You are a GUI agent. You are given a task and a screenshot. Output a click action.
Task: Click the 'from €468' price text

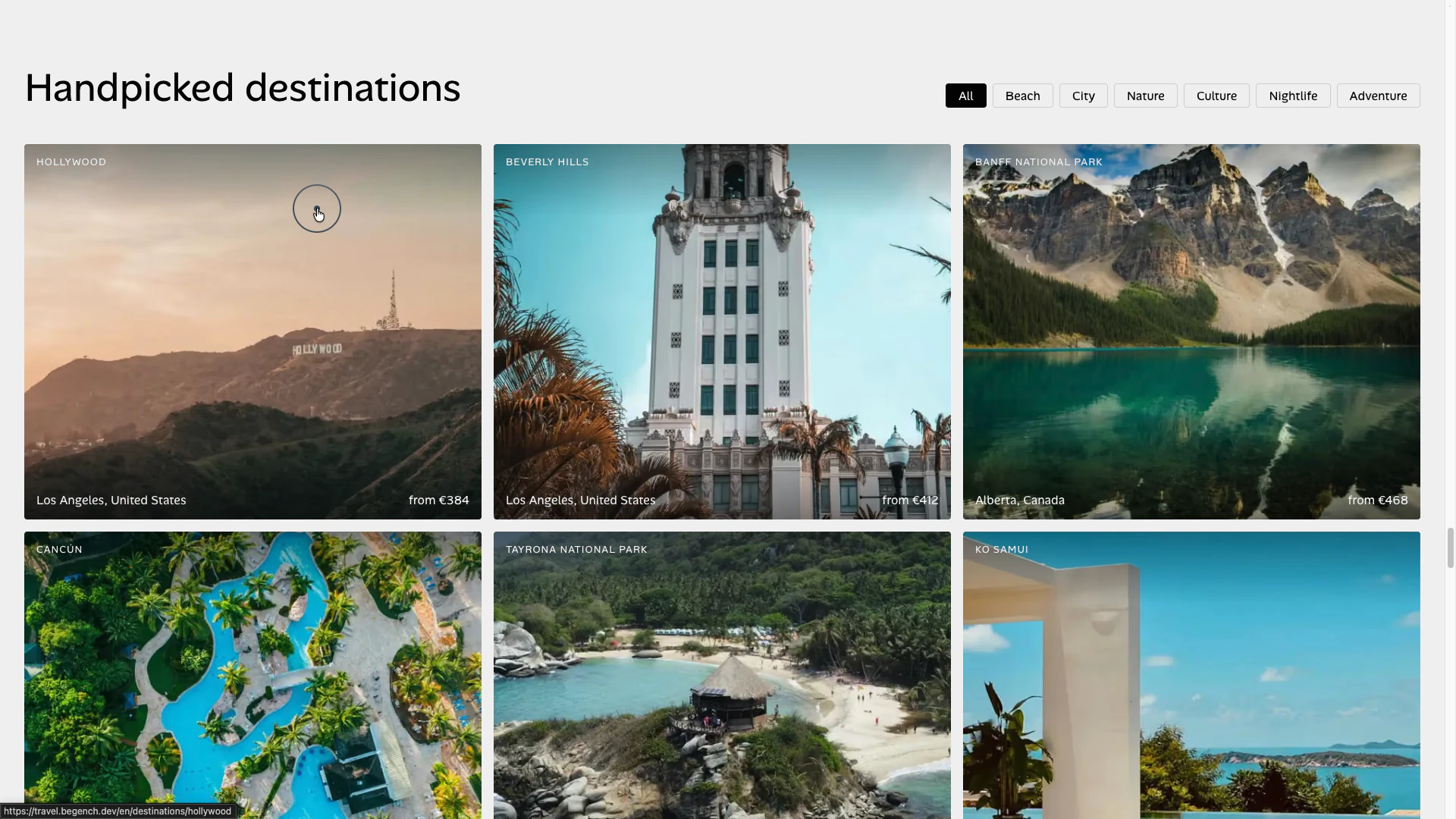coord(1377,500)
